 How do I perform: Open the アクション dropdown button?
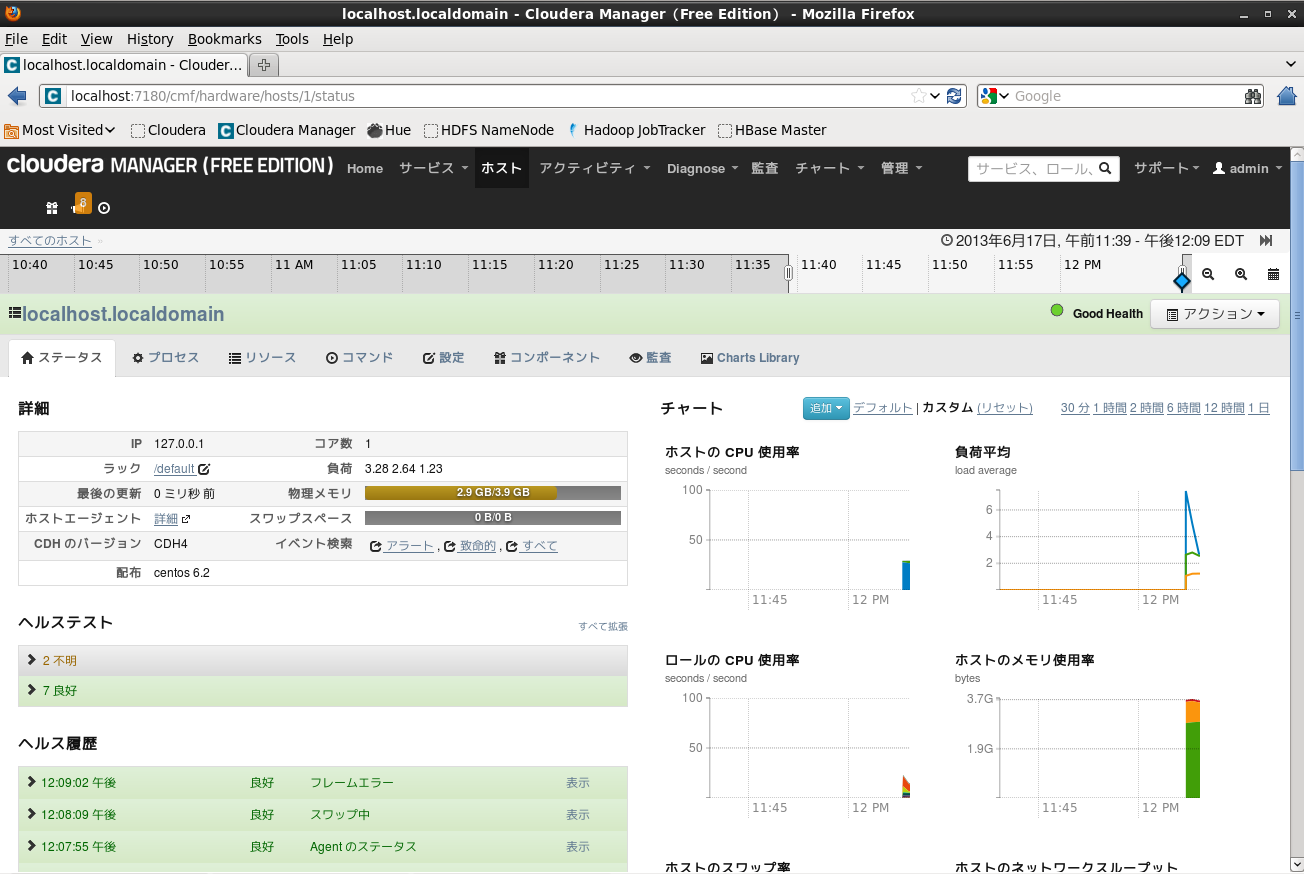point(1215,314)
